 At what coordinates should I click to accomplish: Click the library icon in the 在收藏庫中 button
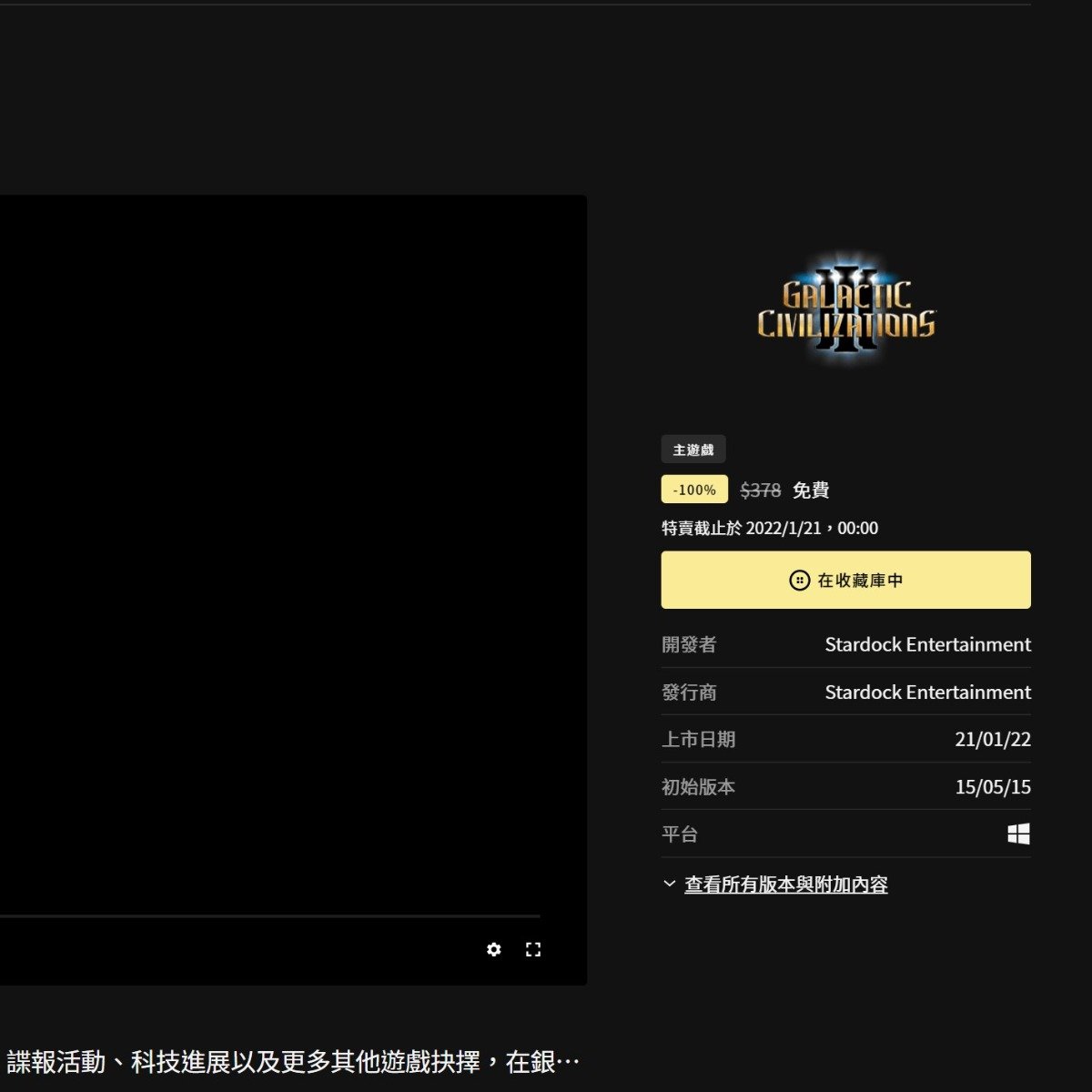799,580
